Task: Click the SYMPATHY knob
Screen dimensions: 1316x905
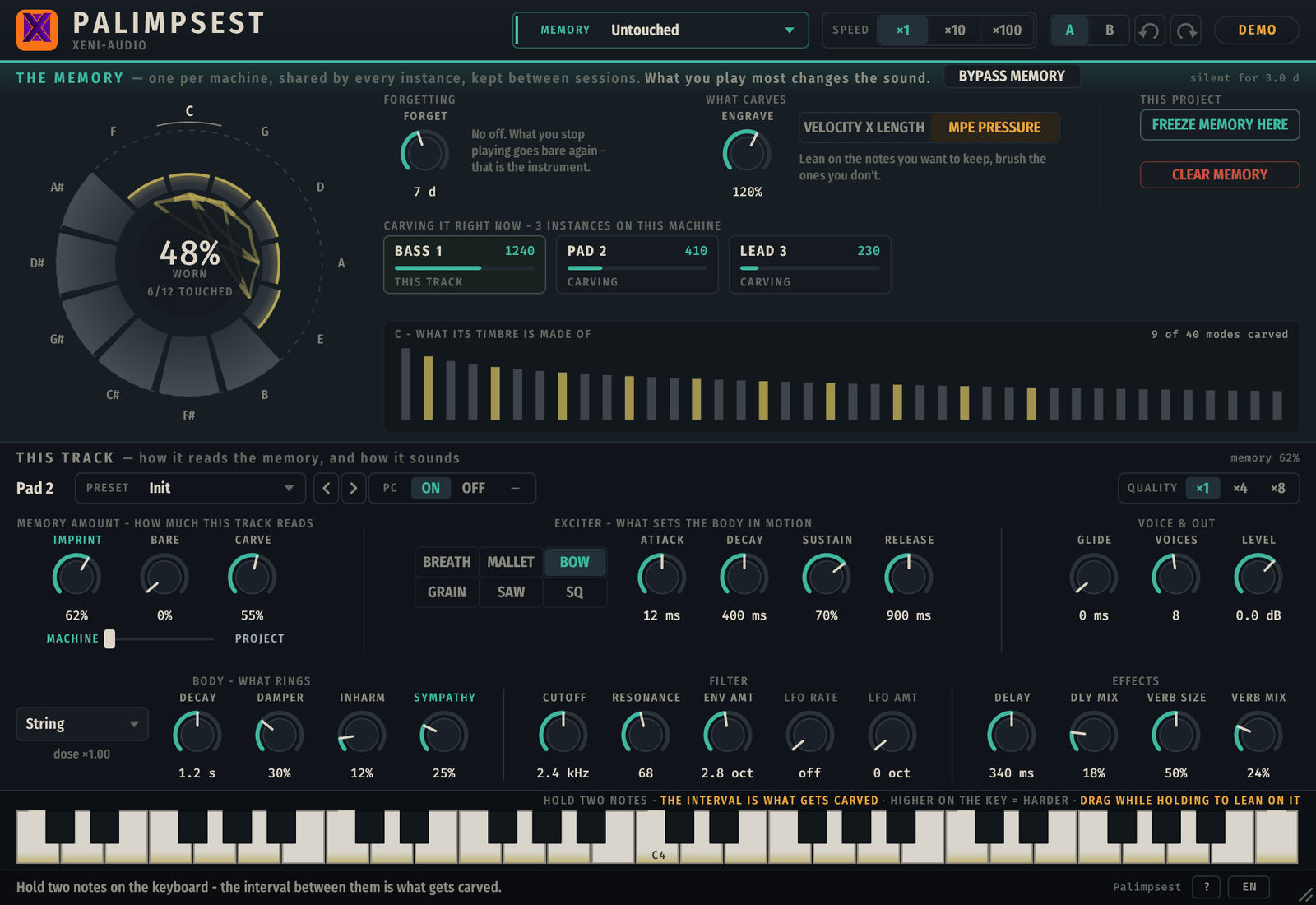Action: tap(444, 733)
